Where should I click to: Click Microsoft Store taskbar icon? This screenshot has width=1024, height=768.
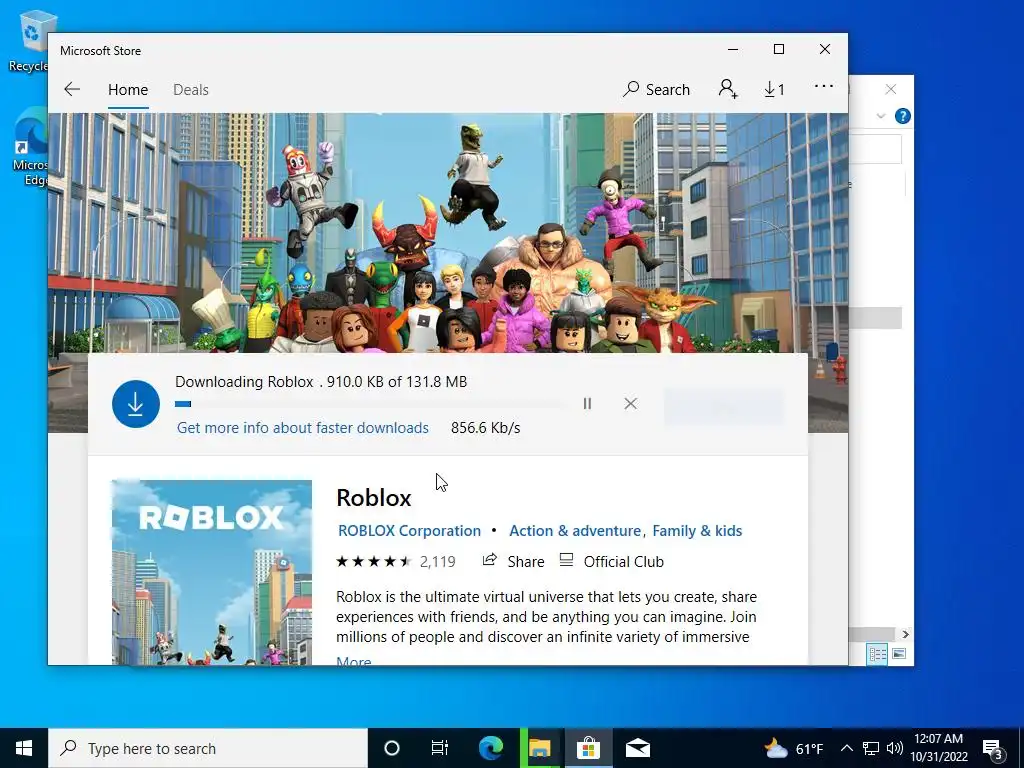click(588, 748)
